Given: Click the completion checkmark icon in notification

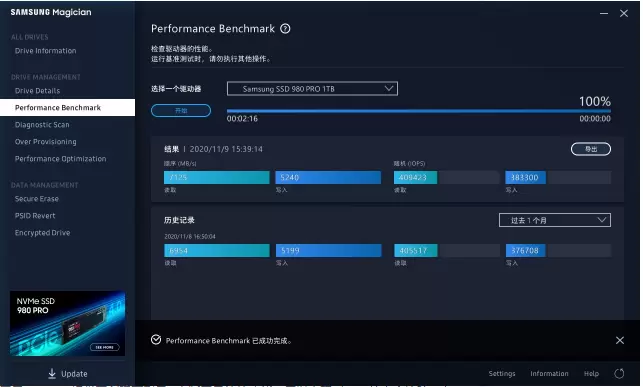Looking at the screenshot, I should (x=156, y=340).
